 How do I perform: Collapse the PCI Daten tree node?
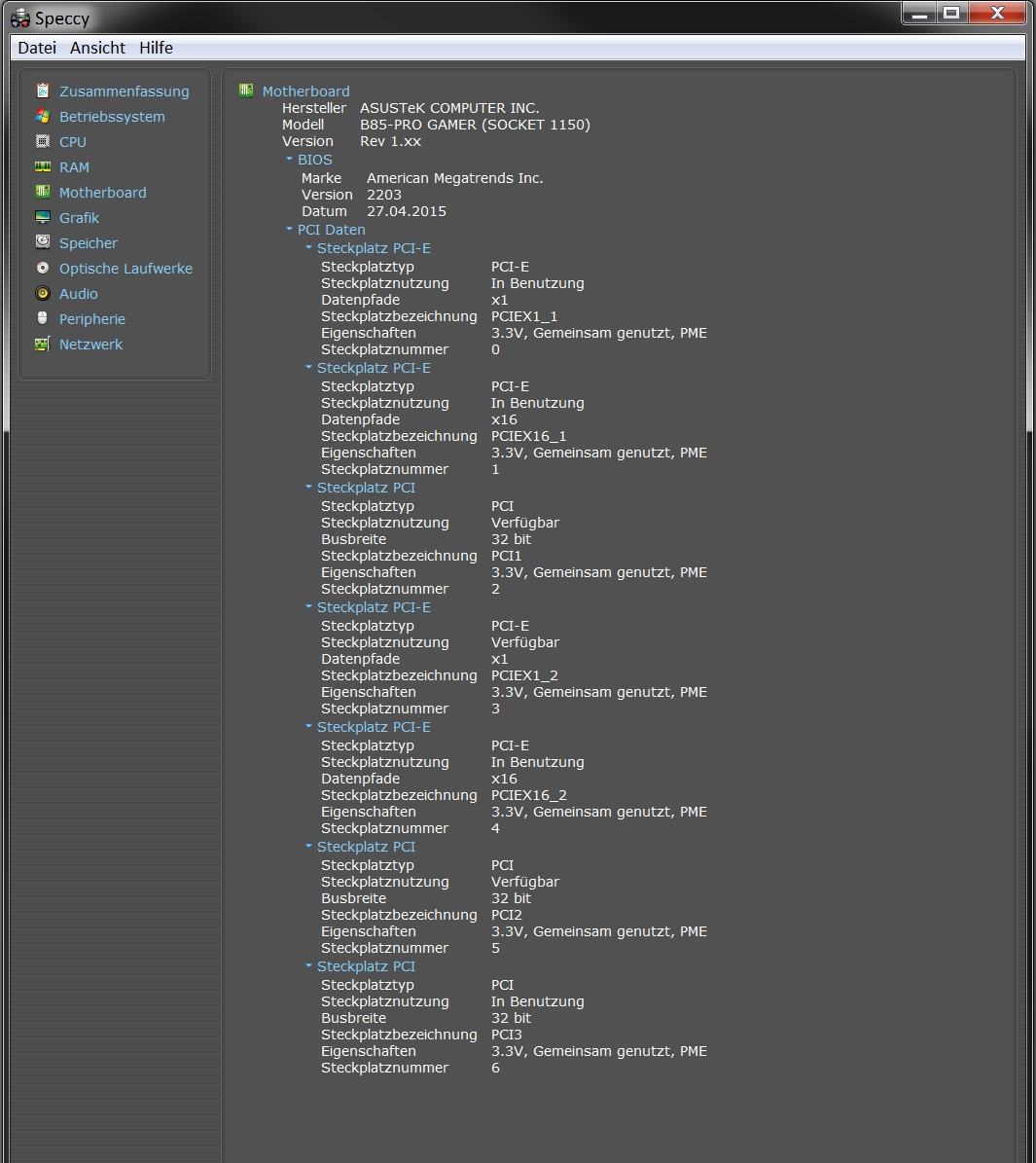289,229
